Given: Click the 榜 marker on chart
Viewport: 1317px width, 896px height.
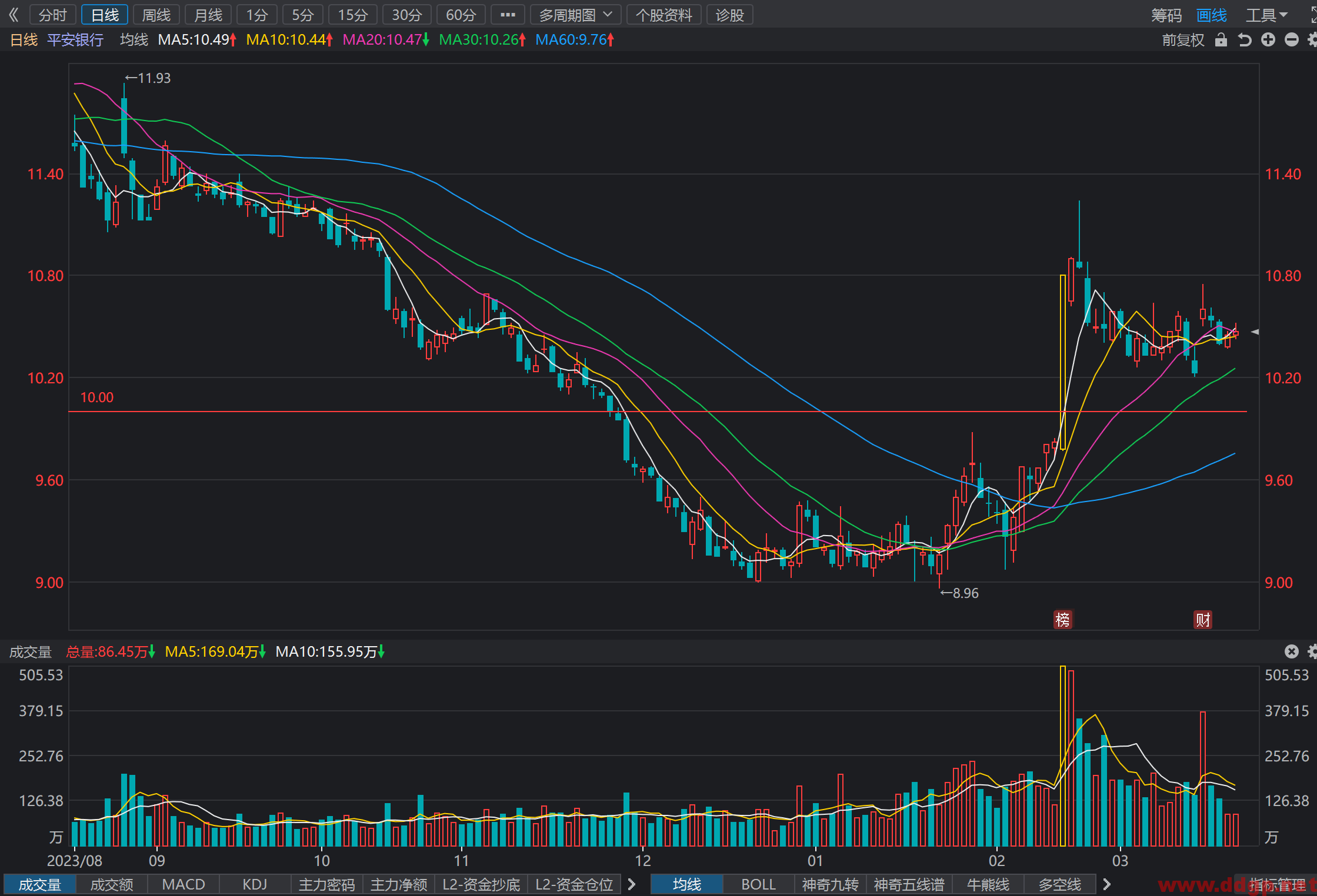Looking at the screenshot, I should click(x=1062, y=619).
